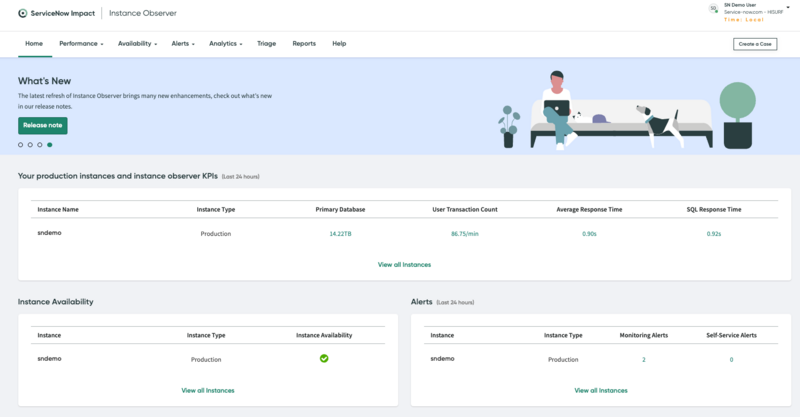Click View all Instances under KPIs table

click(404, 265)
